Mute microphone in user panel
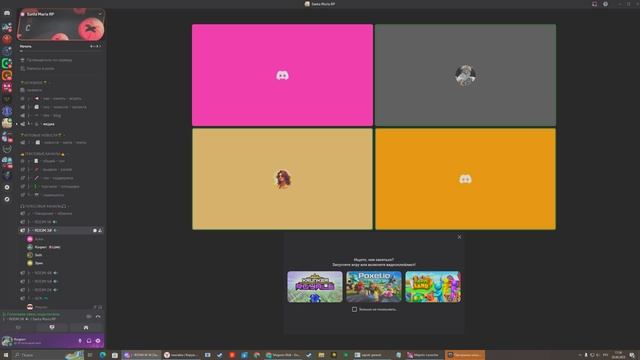 click(x=80, y=341)
